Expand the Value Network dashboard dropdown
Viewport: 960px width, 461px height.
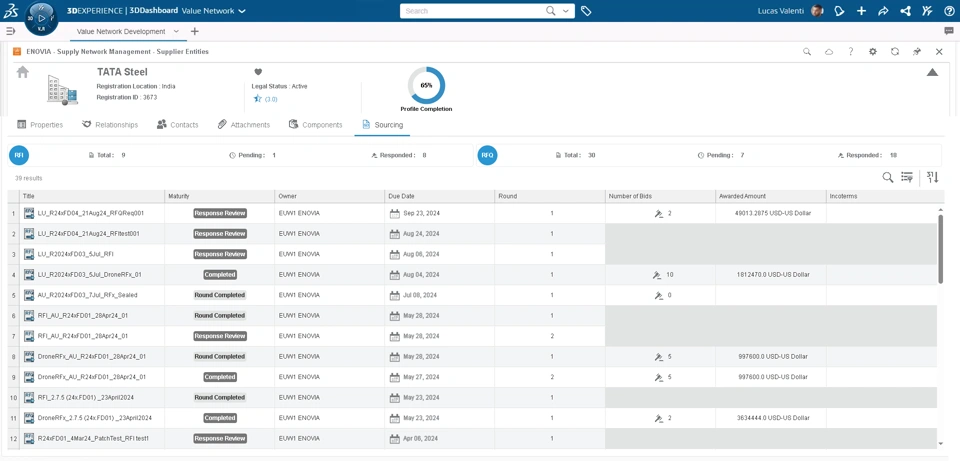click(x=242, y=11)
